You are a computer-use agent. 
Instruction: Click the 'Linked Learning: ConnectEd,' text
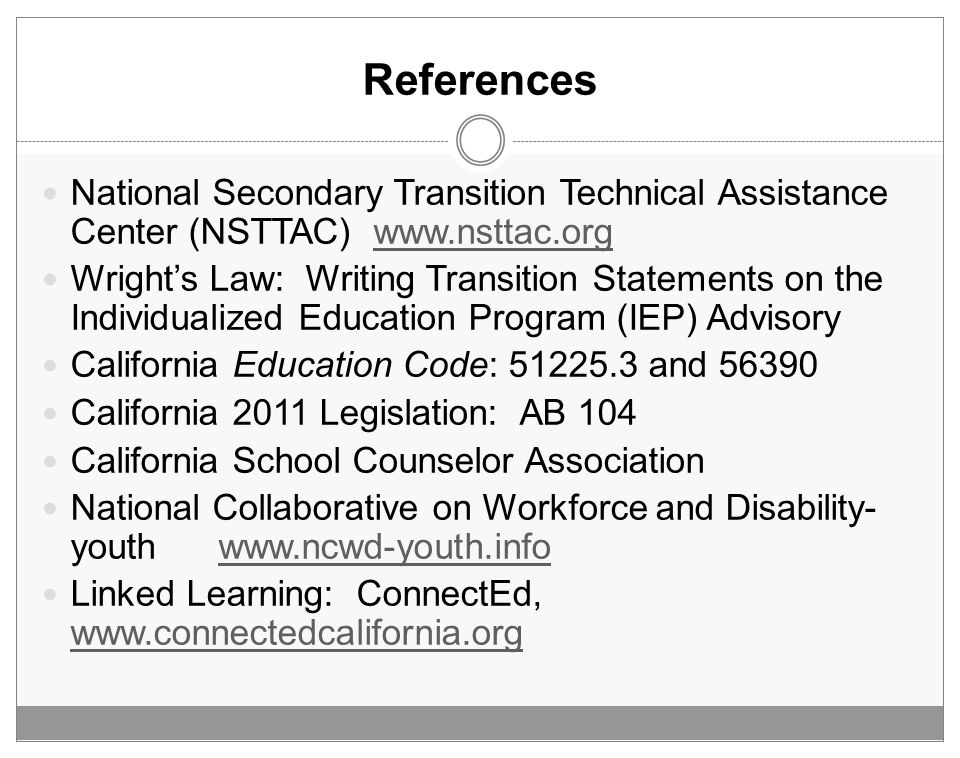coord(306,594)
